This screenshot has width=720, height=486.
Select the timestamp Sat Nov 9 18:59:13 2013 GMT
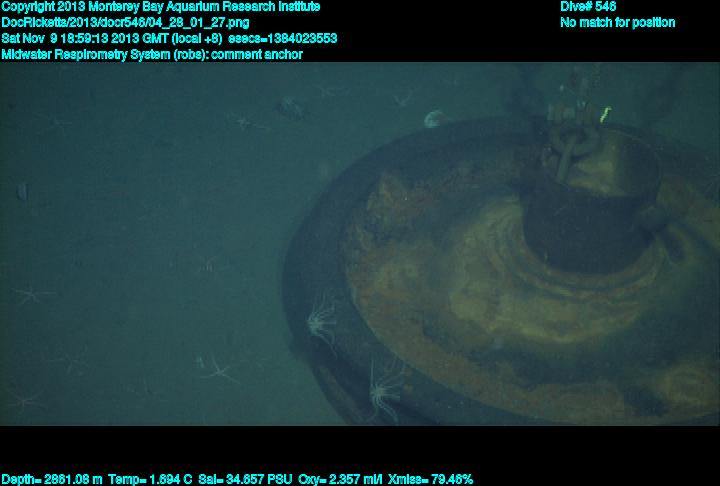pos(86,38)
